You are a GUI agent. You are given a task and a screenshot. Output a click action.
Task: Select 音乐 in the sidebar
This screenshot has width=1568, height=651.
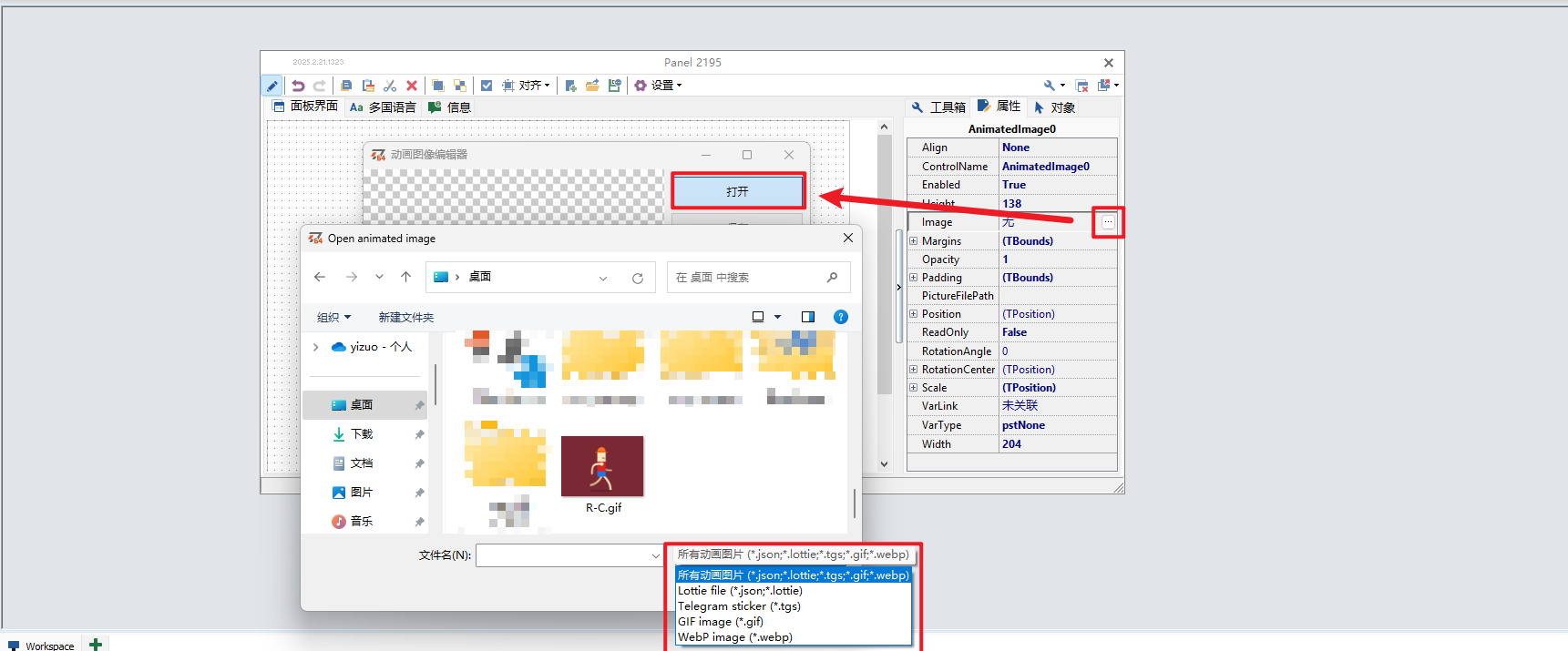365,522
